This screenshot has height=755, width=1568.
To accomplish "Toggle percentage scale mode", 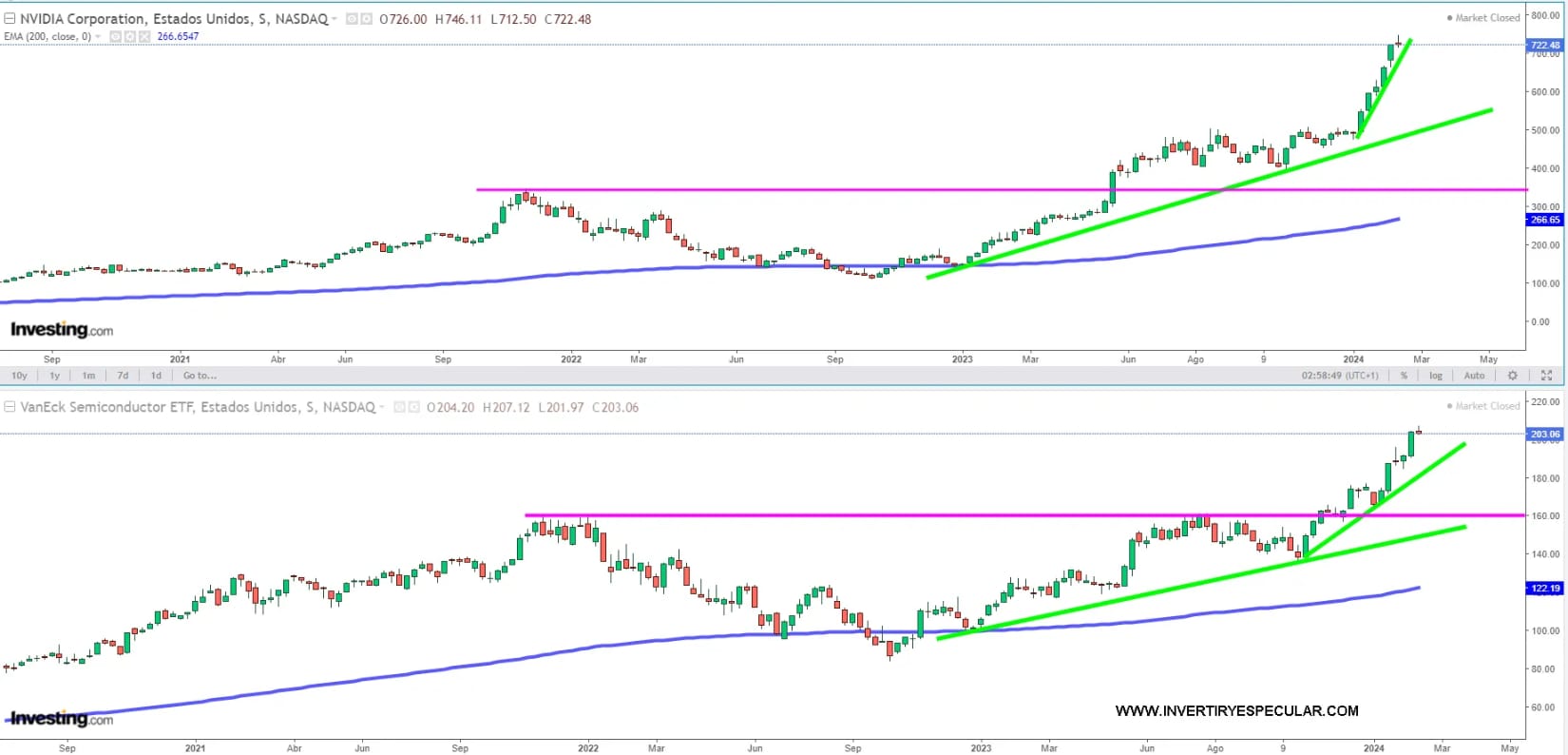I will coord(1404,376).
